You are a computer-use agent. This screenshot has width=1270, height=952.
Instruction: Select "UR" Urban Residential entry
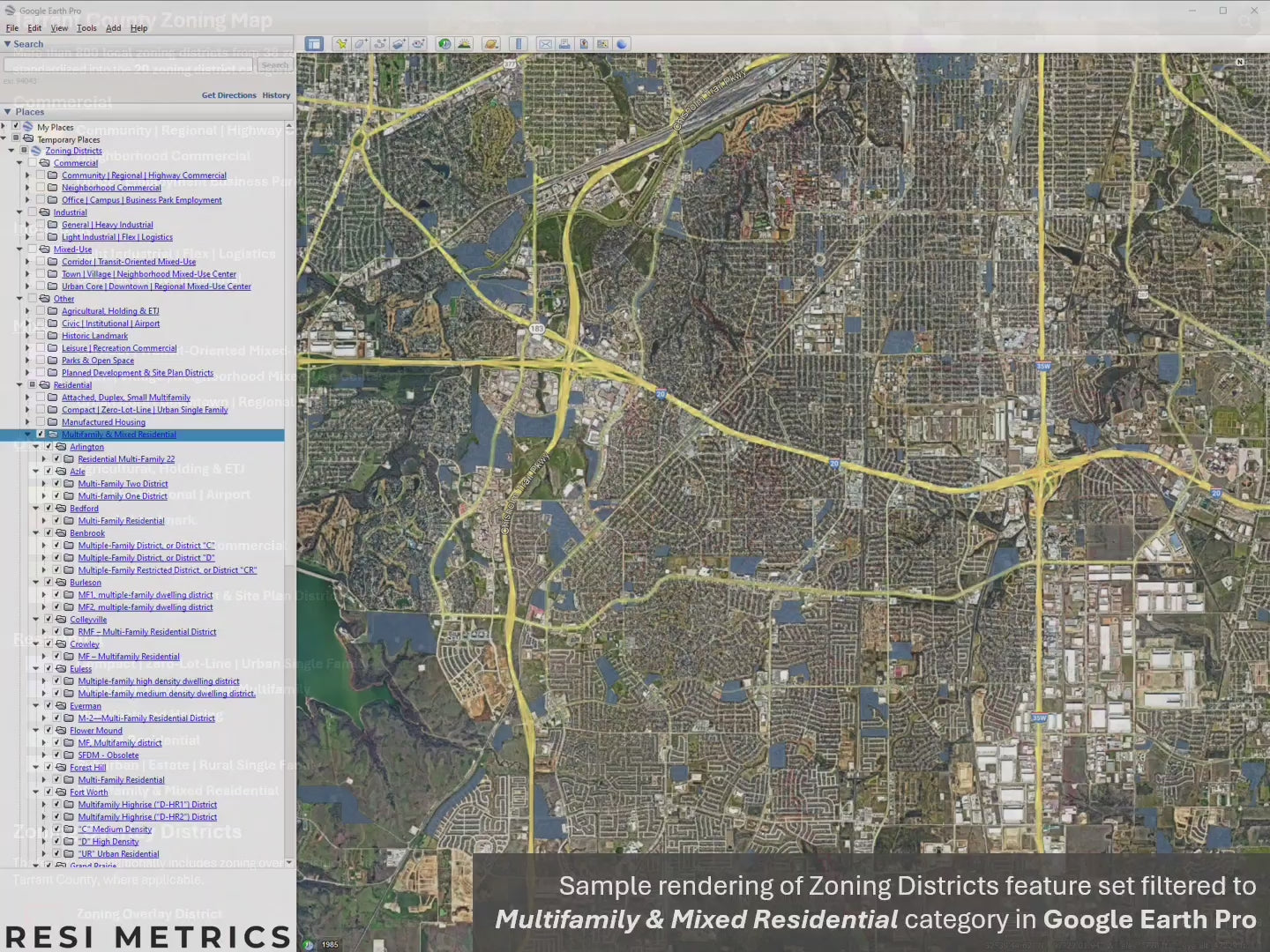tap(118, 854)
